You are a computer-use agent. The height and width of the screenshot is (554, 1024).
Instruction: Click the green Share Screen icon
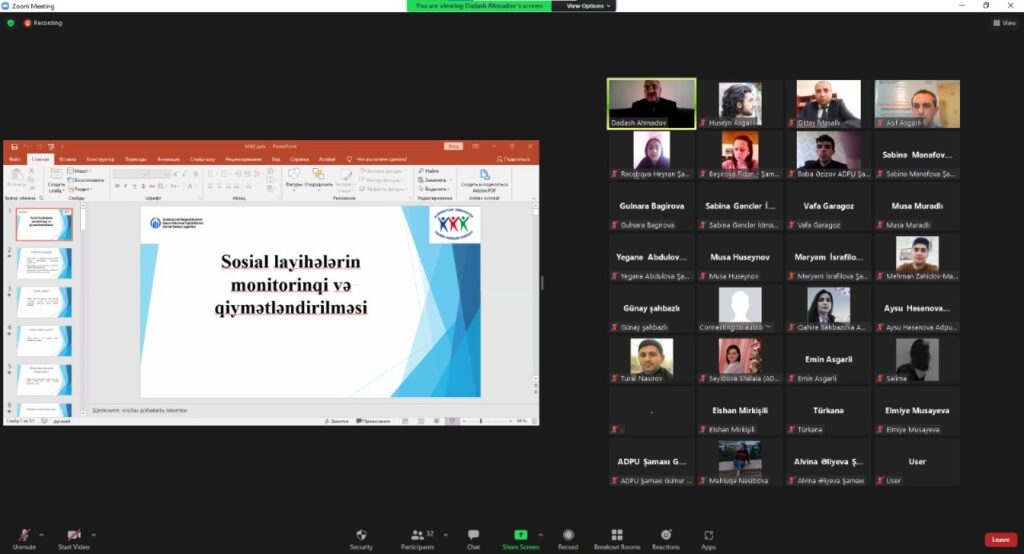520,535
